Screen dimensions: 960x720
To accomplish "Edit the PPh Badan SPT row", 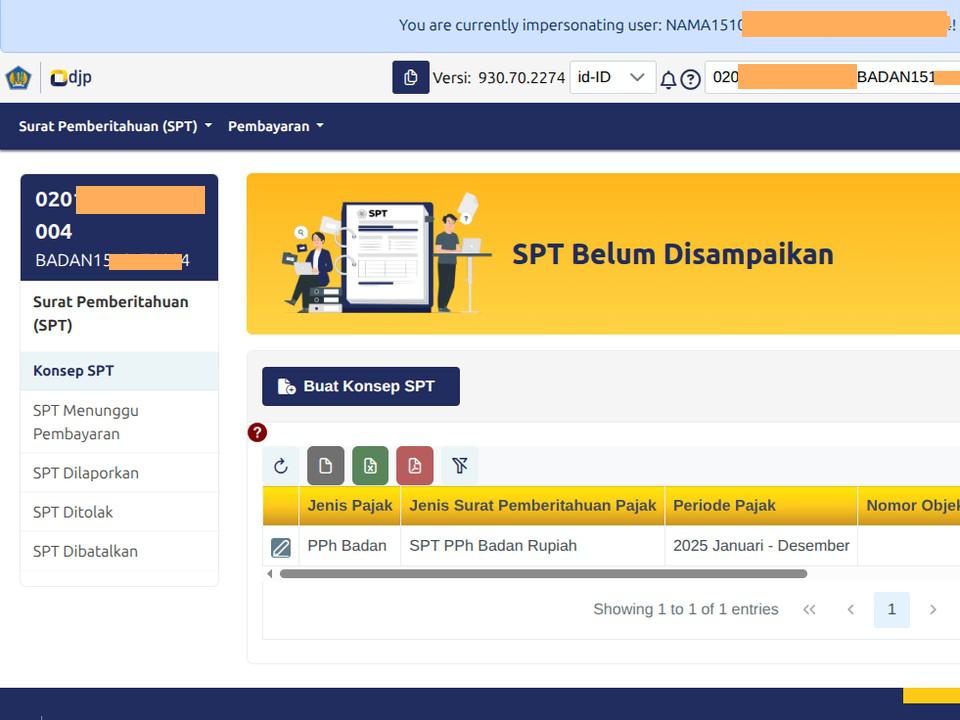I will coord(281,547).
